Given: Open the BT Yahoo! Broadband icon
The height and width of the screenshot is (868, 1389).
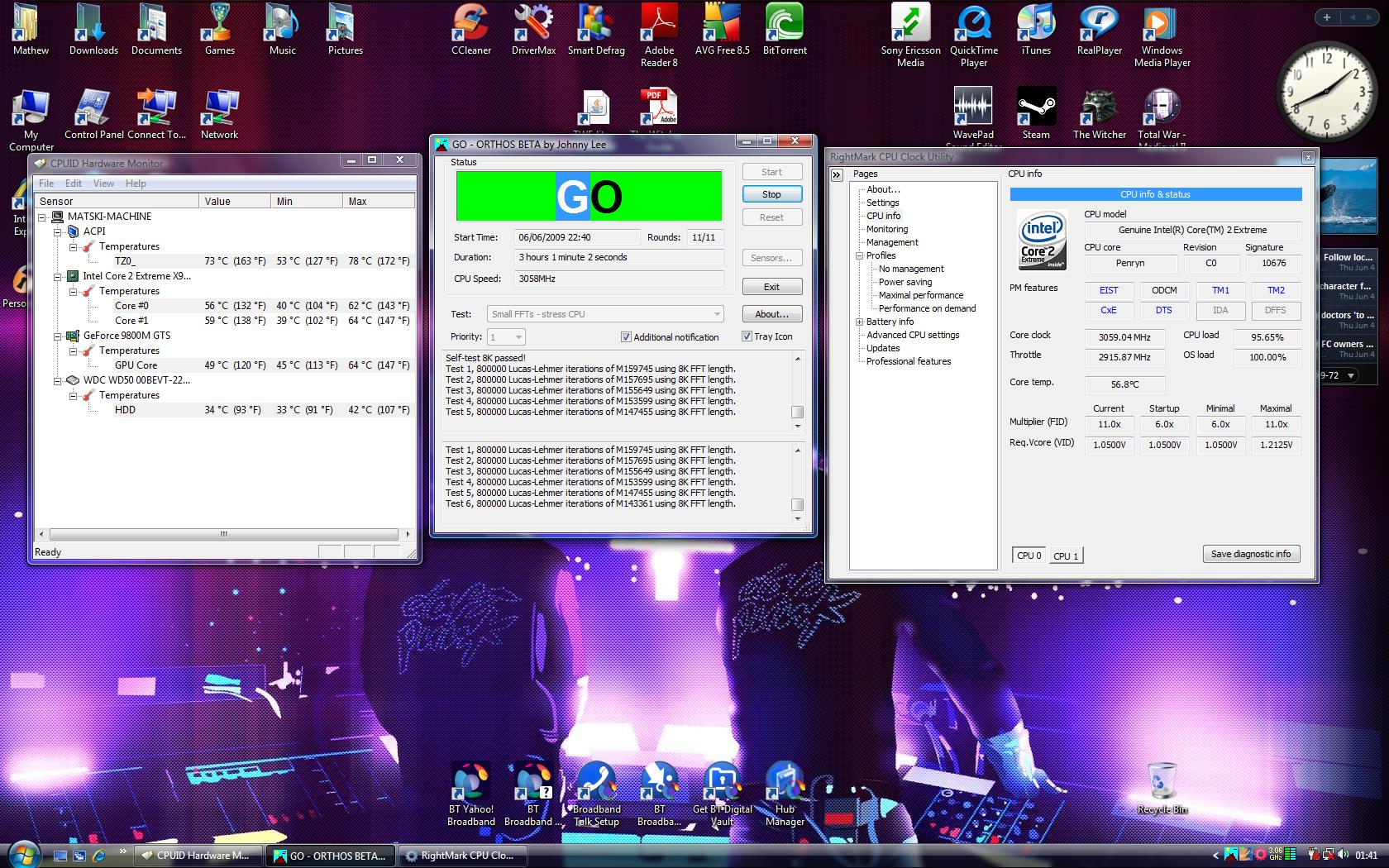Looking at the screenshot, I should click(470, 794).
